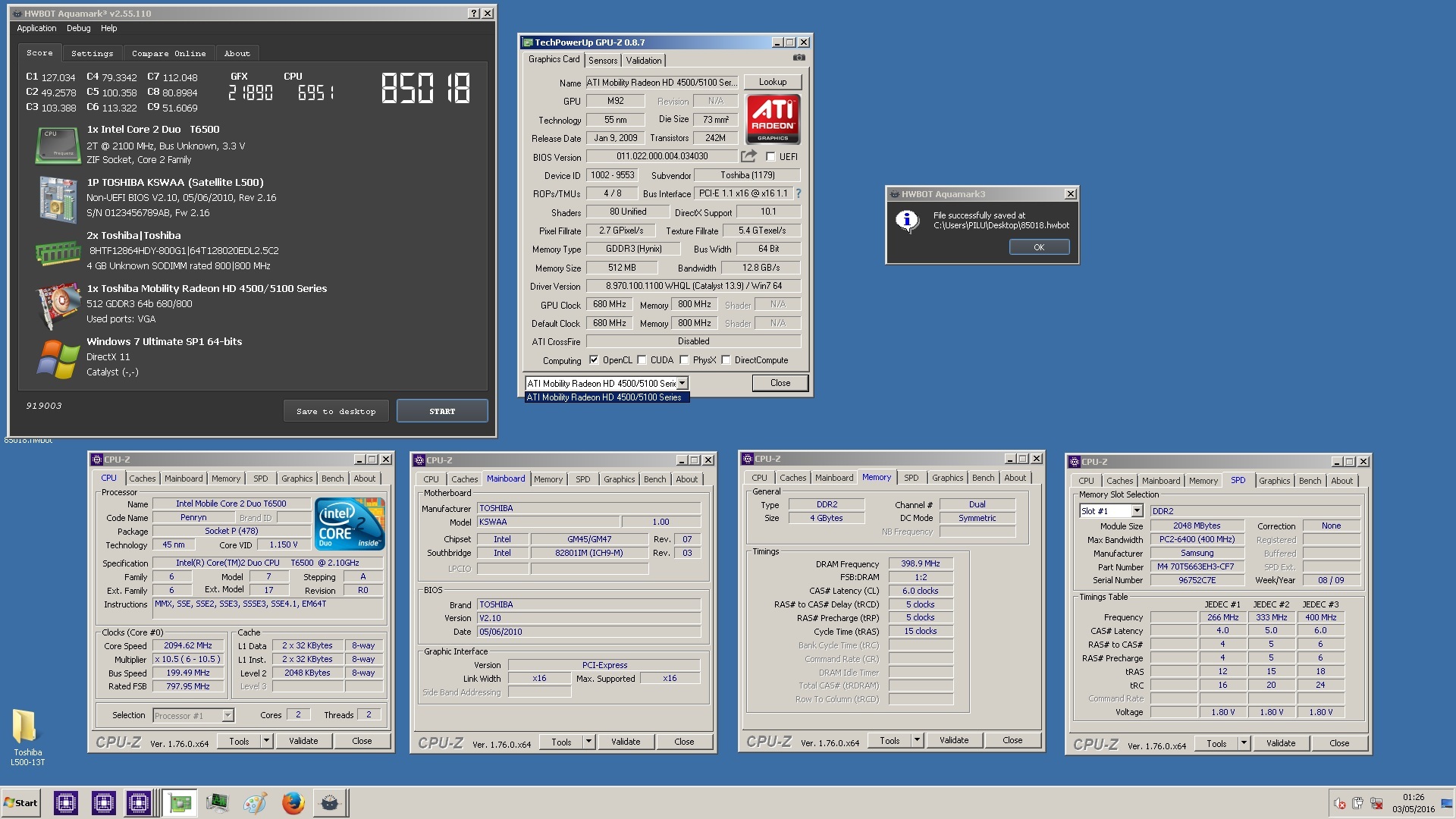Click the Aquamark3 title bar help button

coord(473,13)
